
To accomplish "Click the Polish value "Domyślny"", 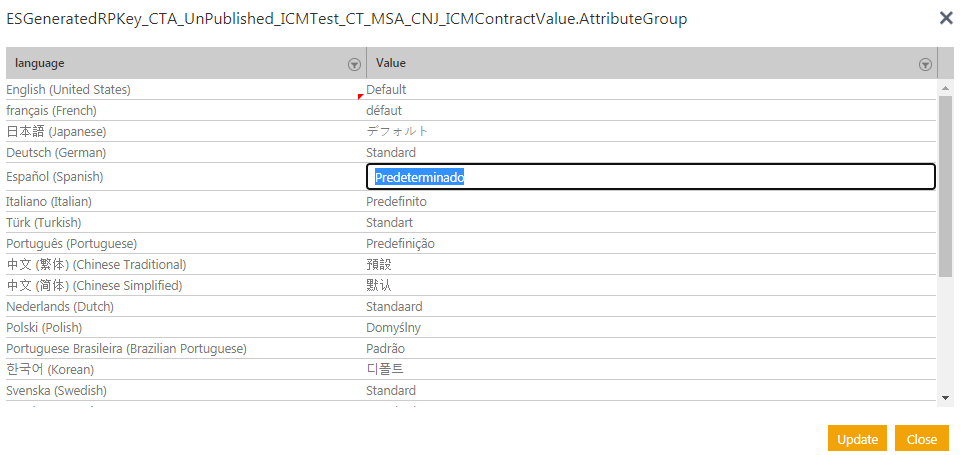I will point(394,328).
